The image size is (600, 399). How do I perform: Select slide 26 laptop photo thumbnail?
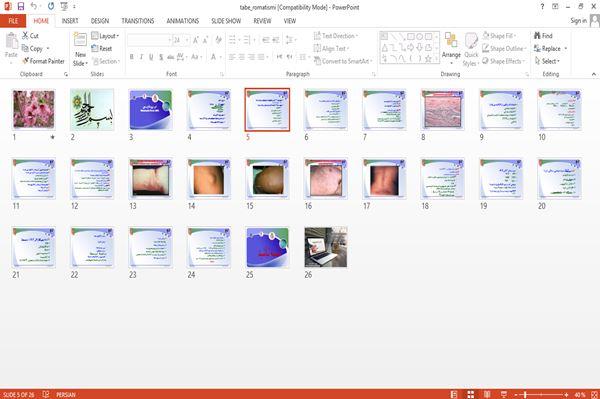[326, 247]
